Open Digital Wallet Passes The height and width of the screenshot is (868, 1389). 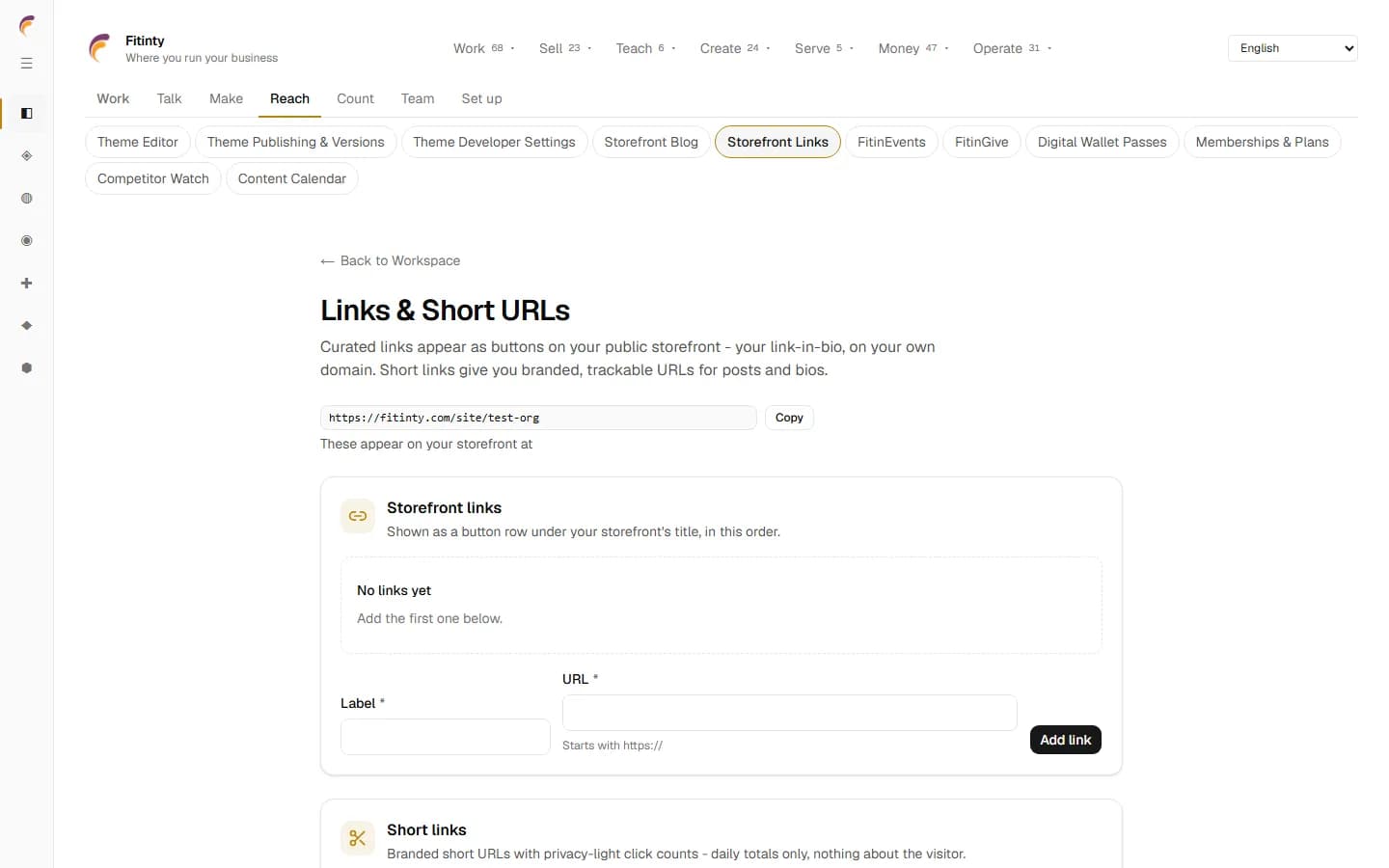(x=1102, y=142)
